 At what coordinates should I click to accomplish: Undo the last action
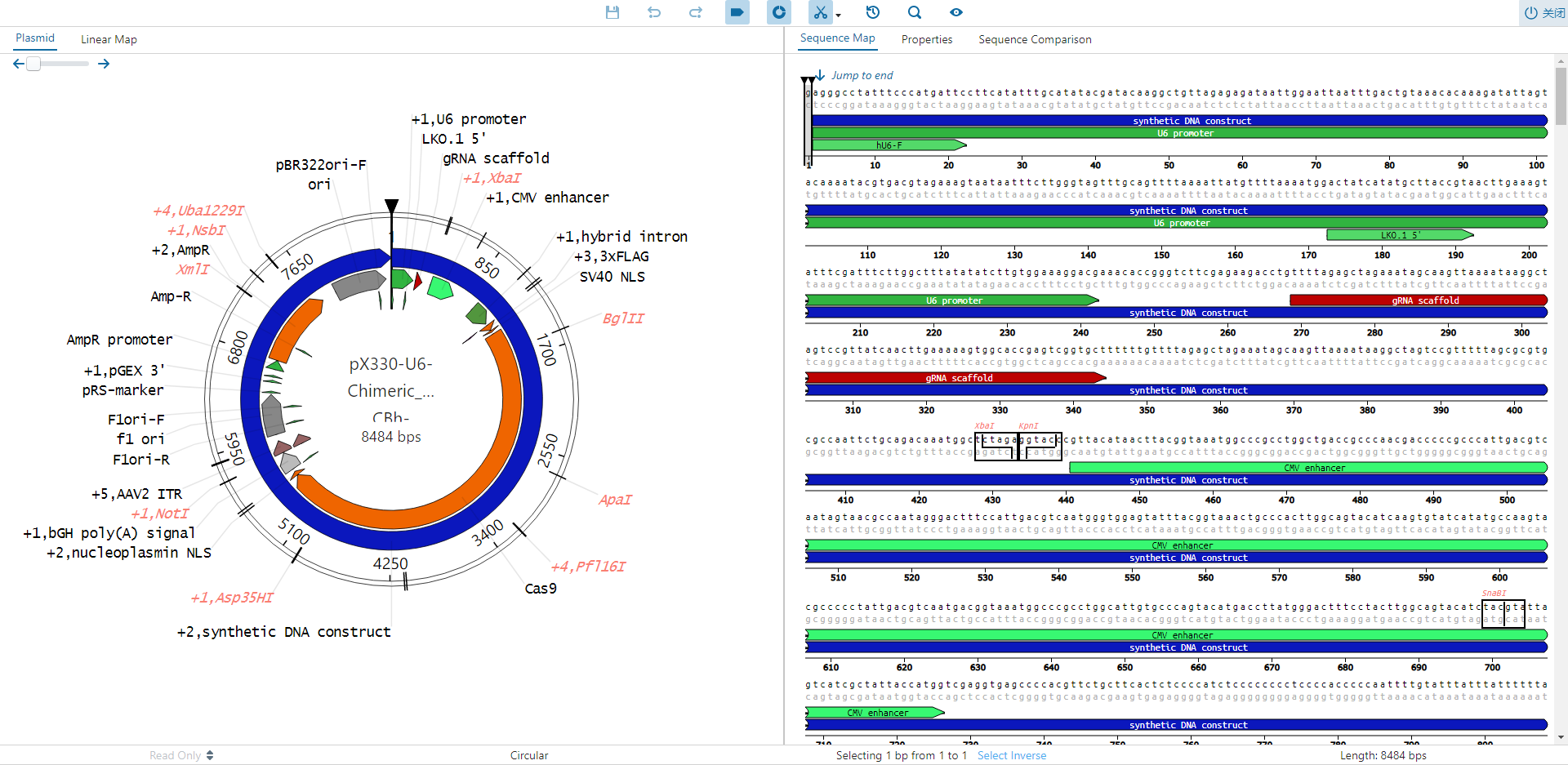654,12
